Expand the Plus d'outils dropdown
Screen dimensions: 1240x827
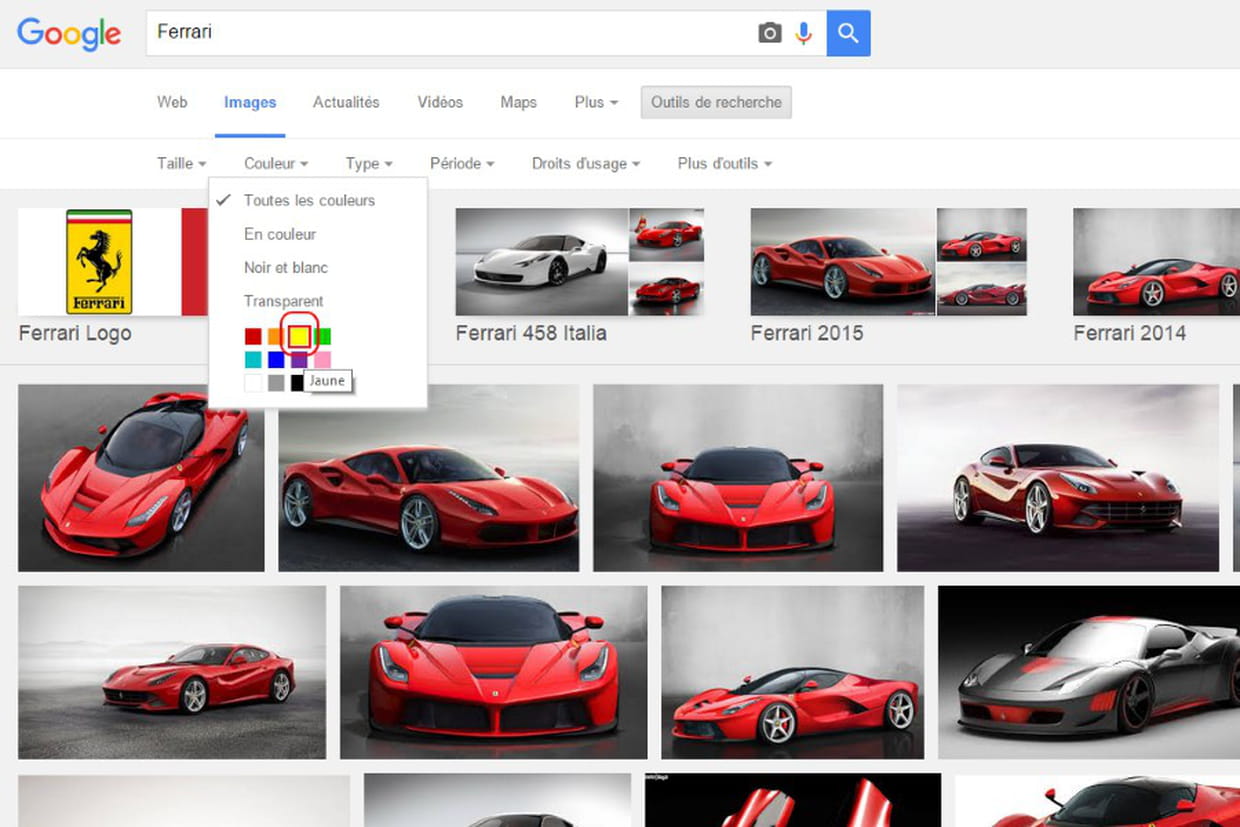[x=725, y=163]
